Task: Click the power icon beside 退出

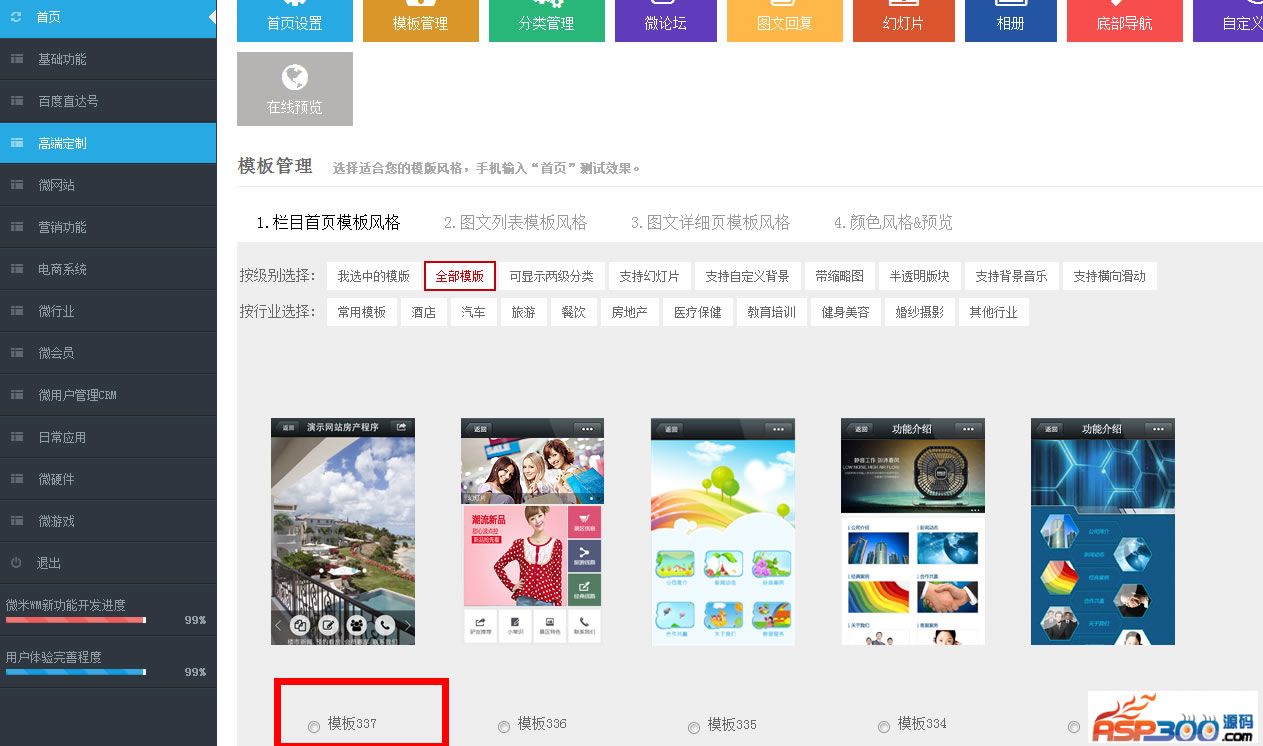Action: 17,563
